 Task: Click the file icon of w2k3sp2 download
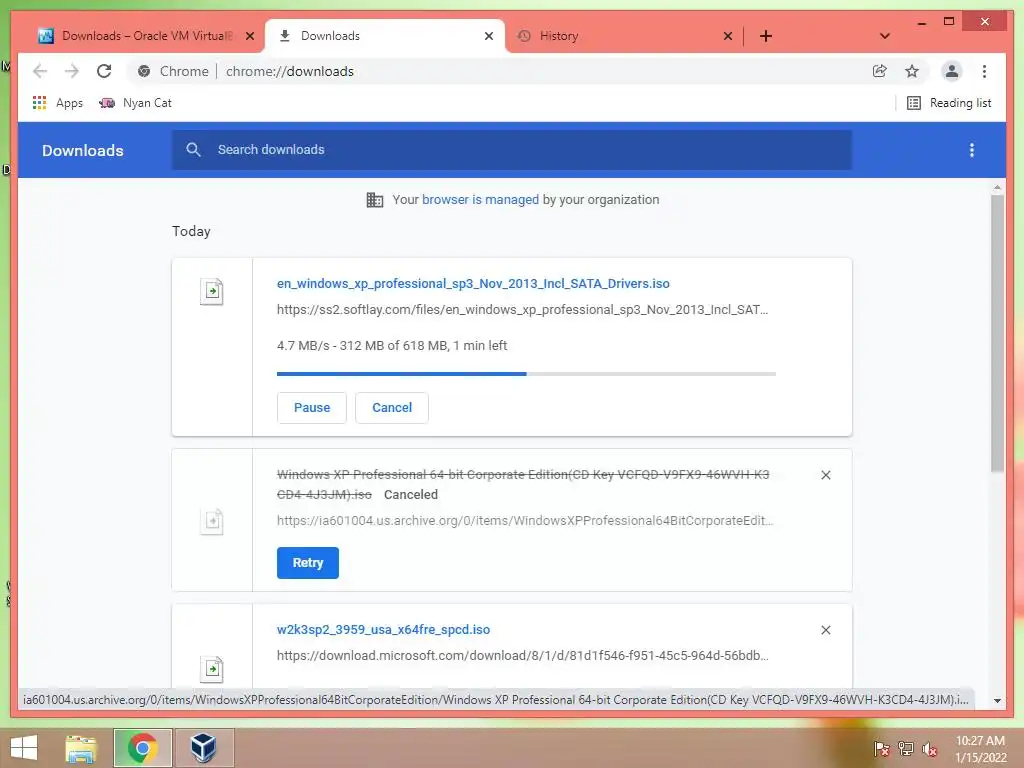tap(212, 669)
